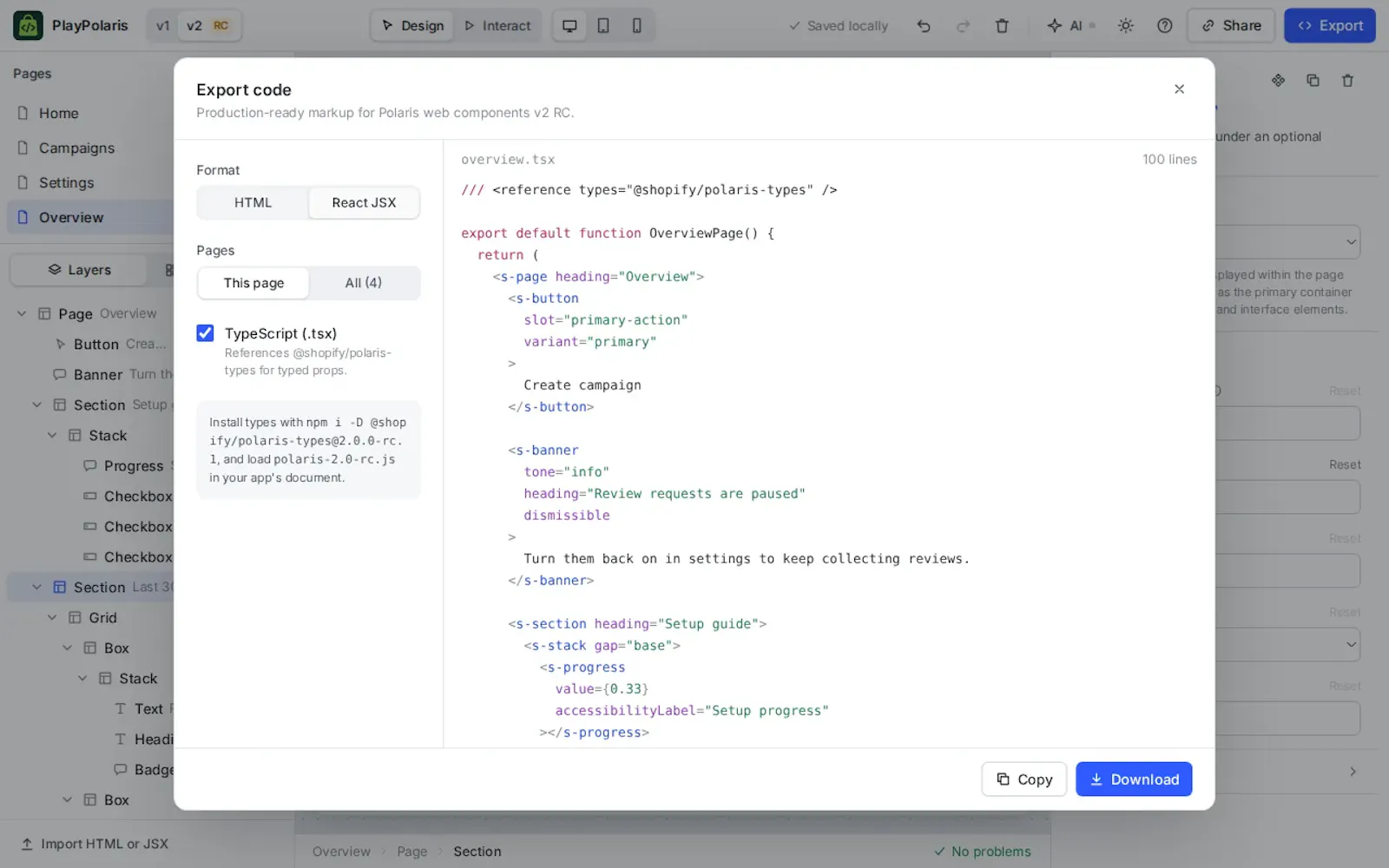Click duplicate icon in right panel

(x=1313, y=80)
